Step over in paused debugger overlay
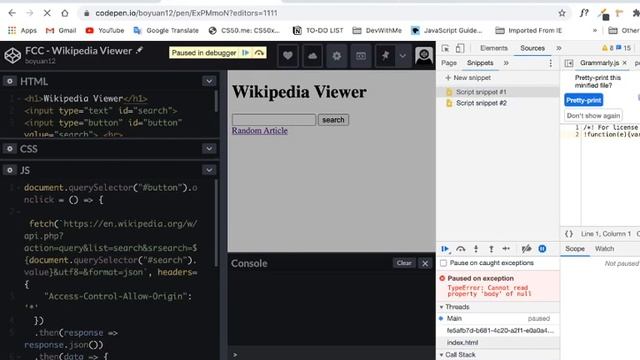640x360 pixels. (259, 53)
